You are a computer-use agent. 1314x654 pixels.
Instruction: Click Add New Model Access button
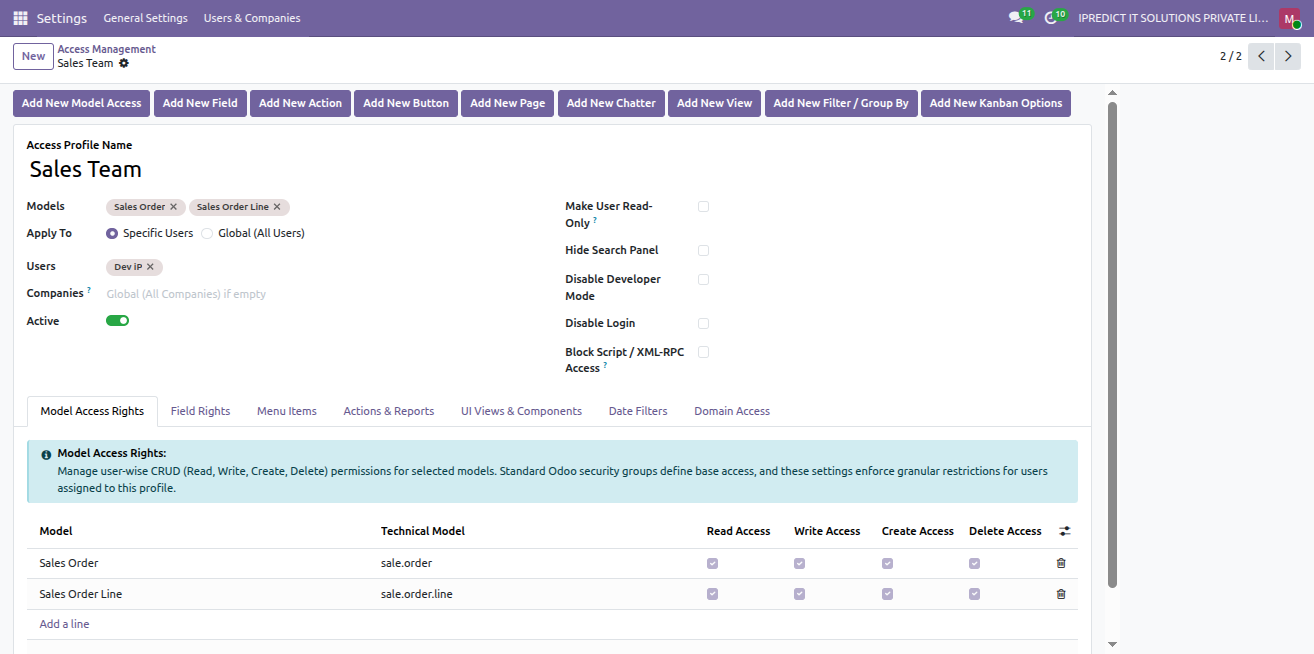tap(82, 103)
